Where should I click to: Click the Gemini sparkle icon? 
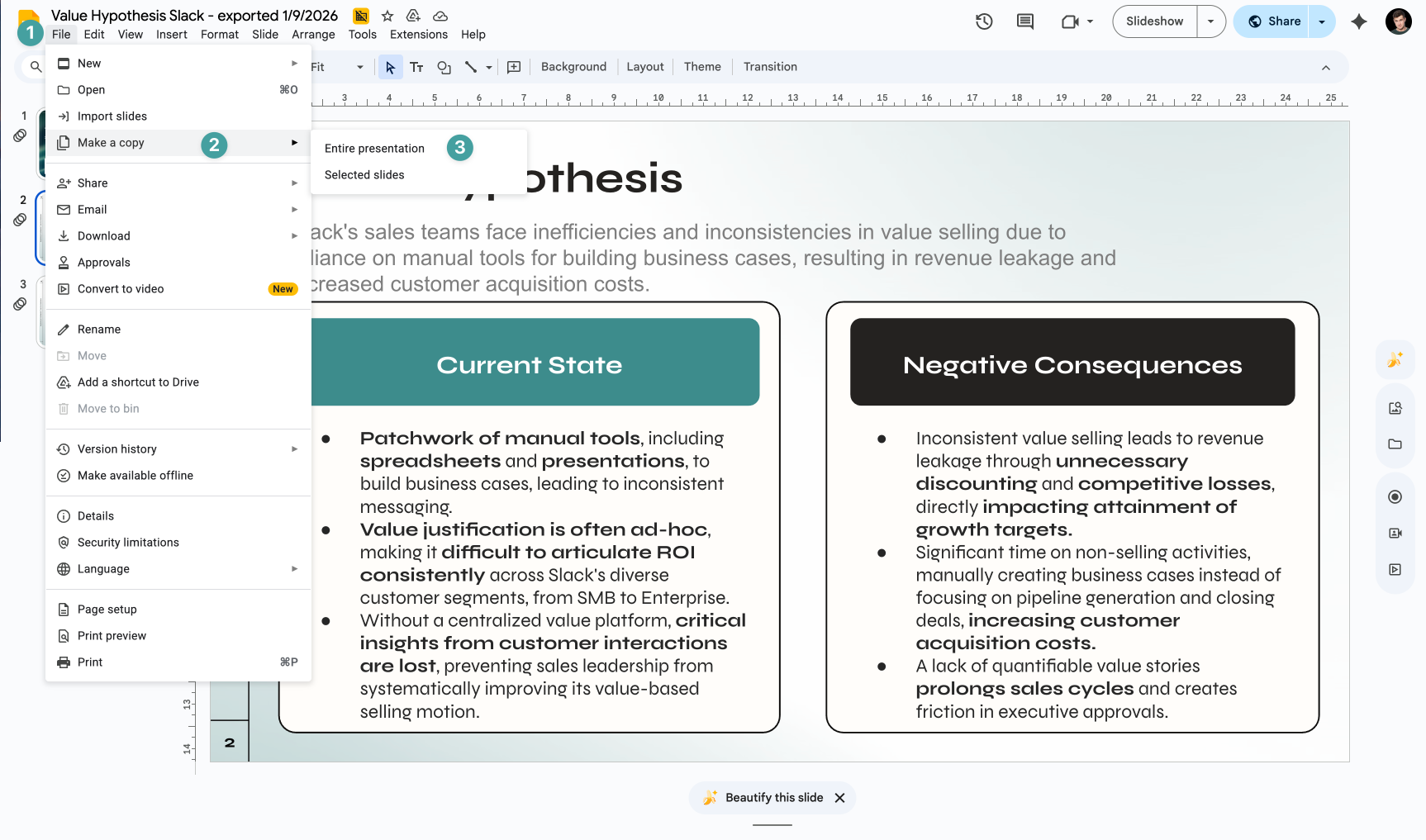[1358, 21]
